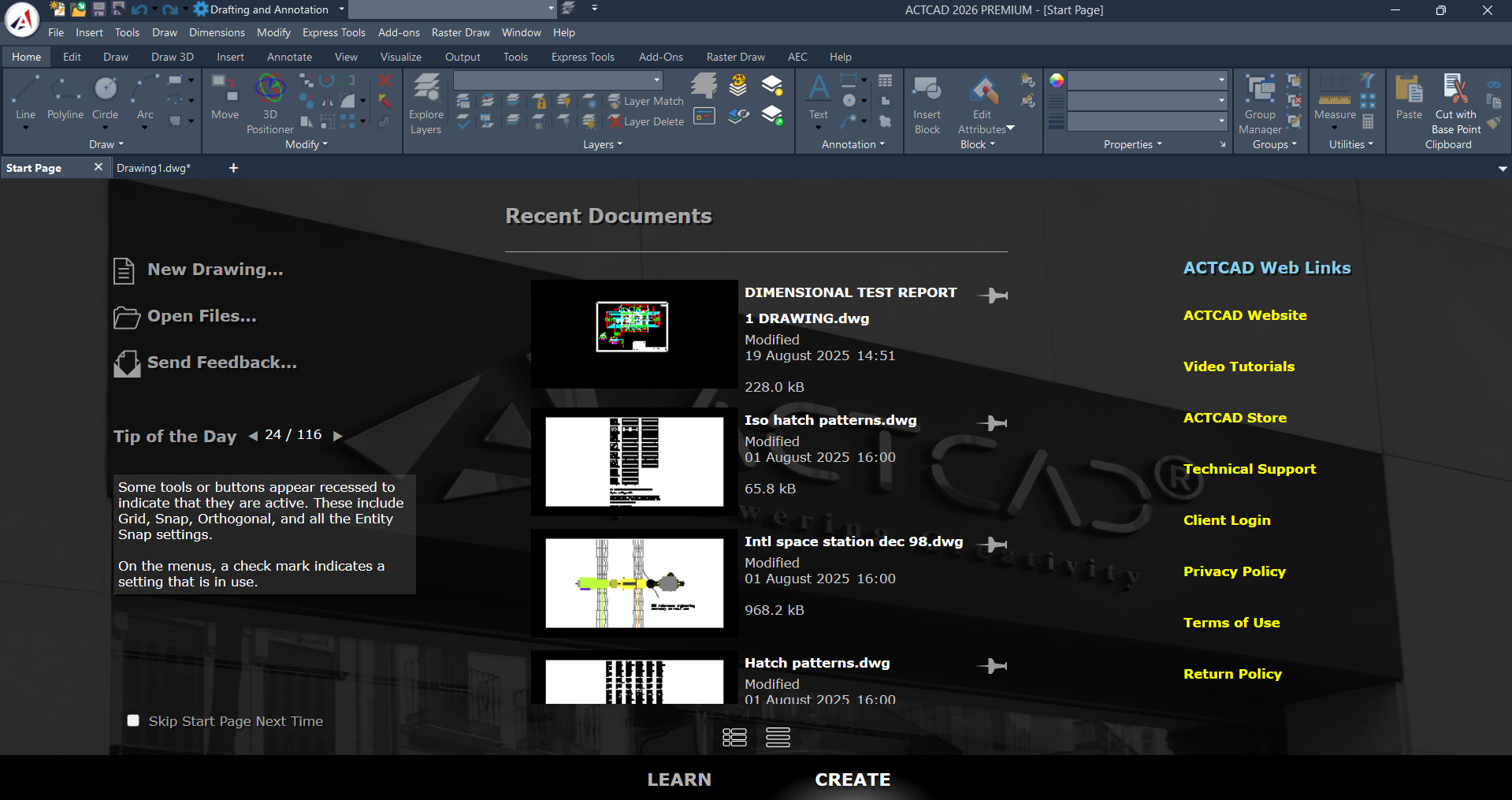
Task: Activate the Measure tool
Action: coord(1335,97)
